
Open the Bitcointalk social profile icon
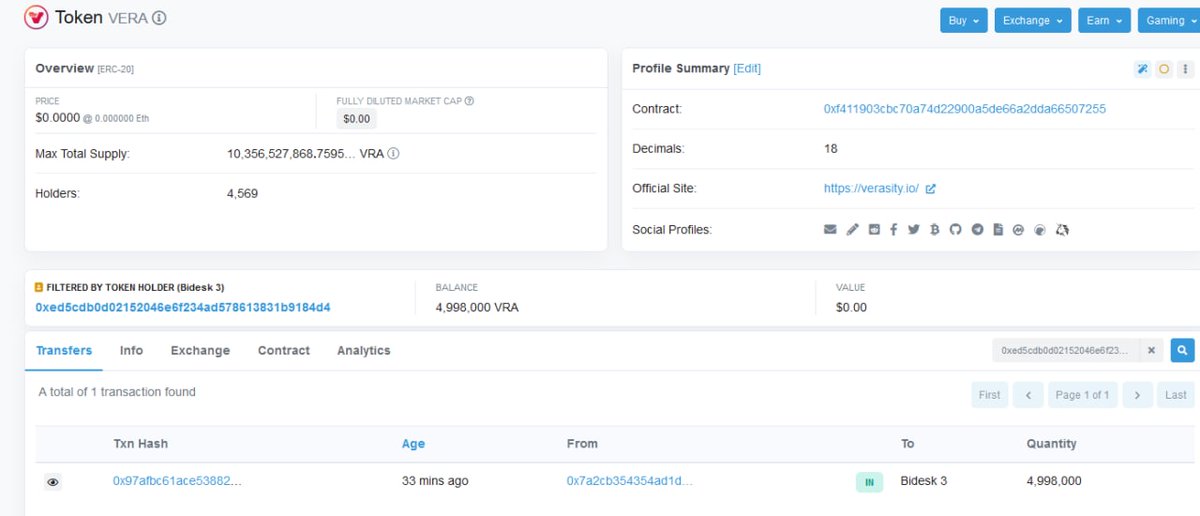(x=934, y=230)
